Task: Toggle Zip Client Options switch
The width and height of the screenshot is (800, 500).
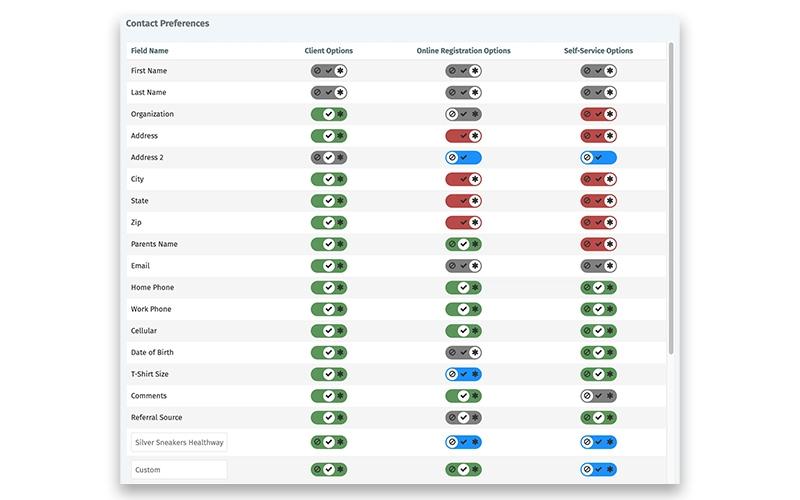Action: pyautogui.click(x=329, y=222)
